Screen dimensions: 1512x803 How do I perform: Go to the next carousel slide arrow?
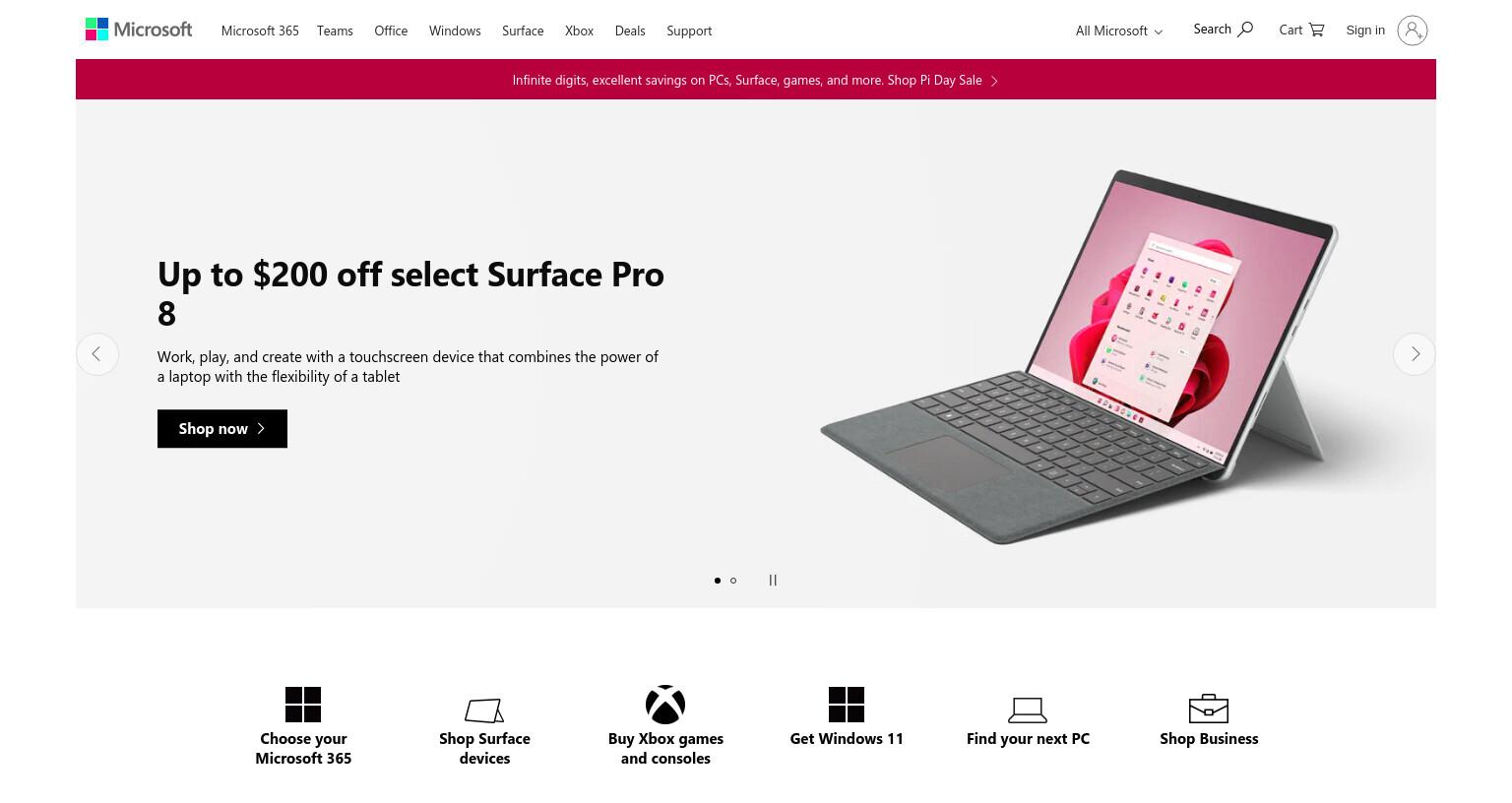1415,354
